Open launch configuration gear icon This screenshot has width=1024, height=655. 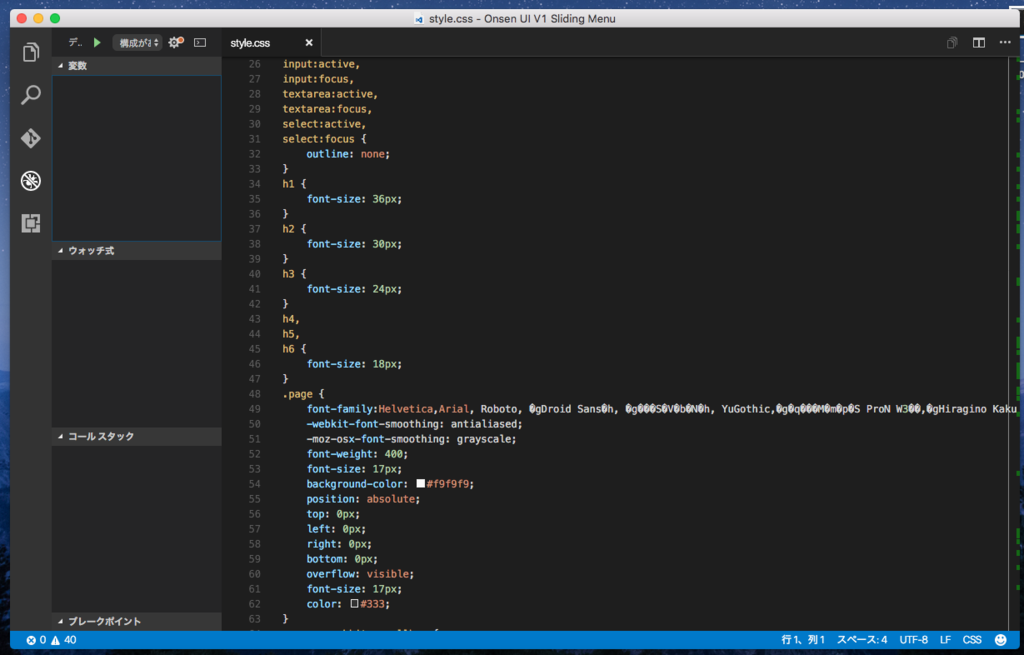tap(175, 42)
